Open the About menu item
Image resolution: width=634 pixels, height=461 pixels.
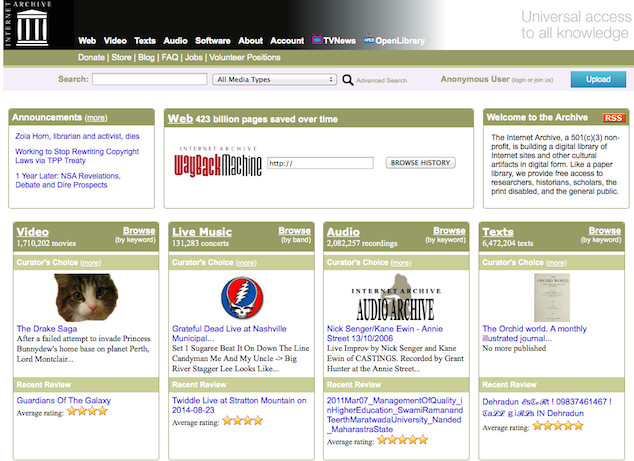coord(250,40)
